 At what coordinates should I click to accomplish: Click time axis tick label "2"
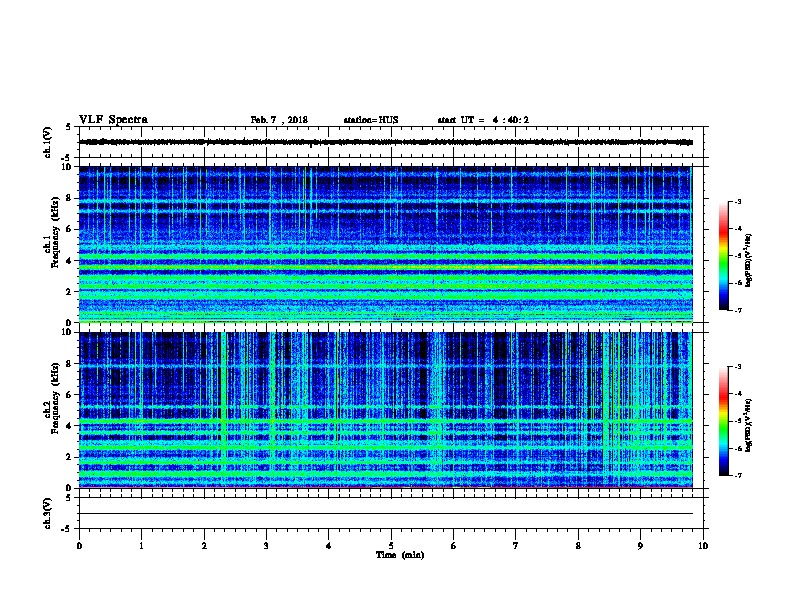click(204, 546)
